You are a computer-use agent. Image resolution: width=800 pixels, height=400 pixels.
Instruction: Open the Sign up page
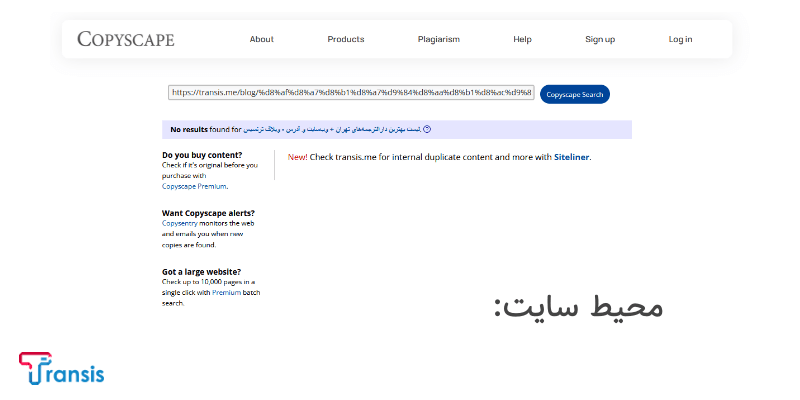tap(600, 39)
